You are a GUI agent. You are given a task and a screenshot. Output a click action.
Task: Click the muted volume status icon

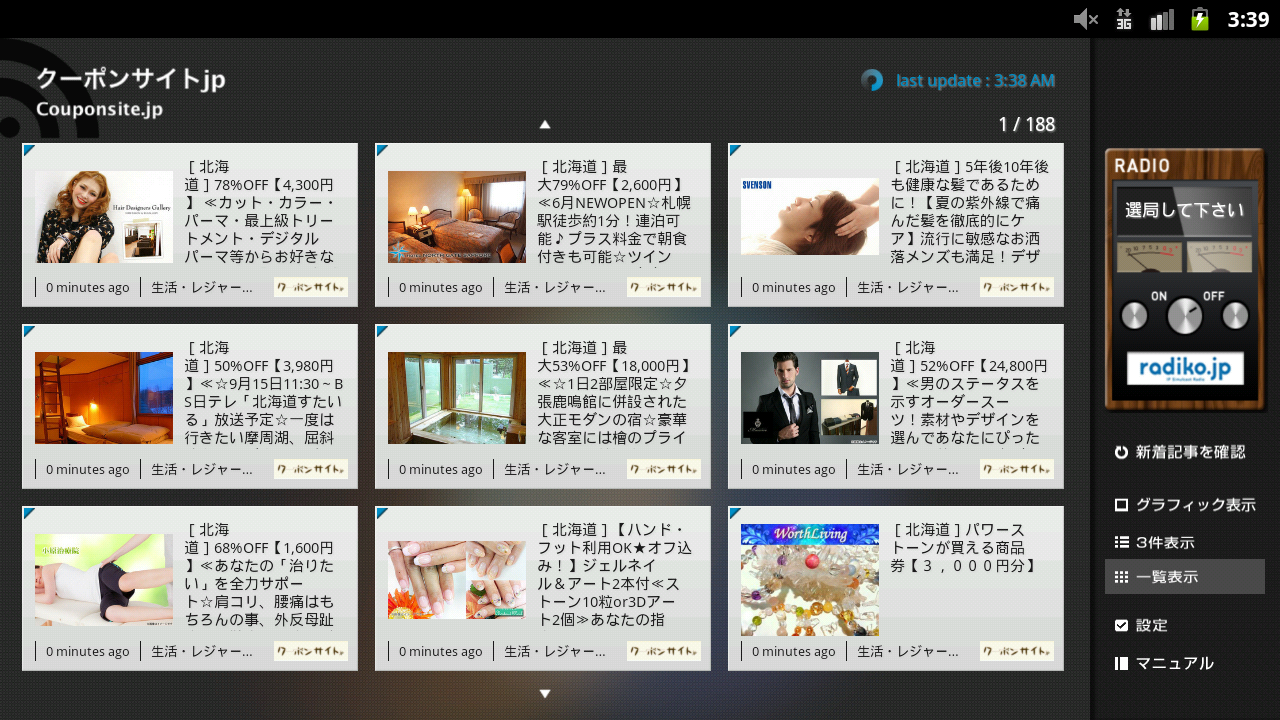(x=1086, y=19)
